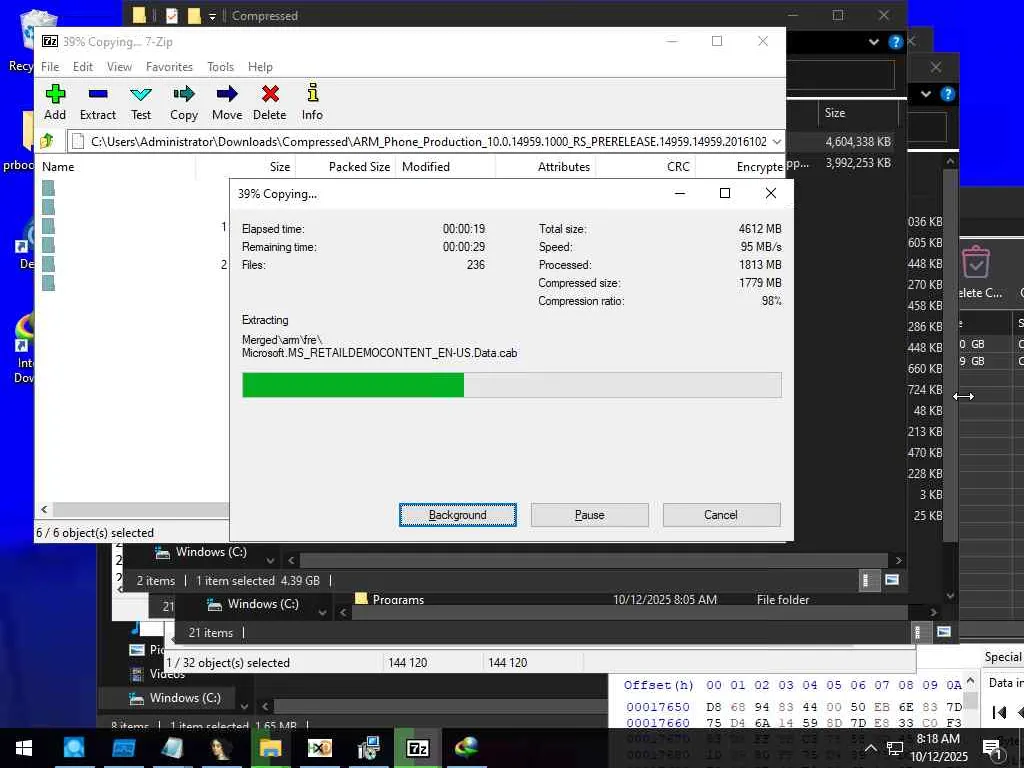
Task: Open the taskbar Search icon
Action: (74, 748)
